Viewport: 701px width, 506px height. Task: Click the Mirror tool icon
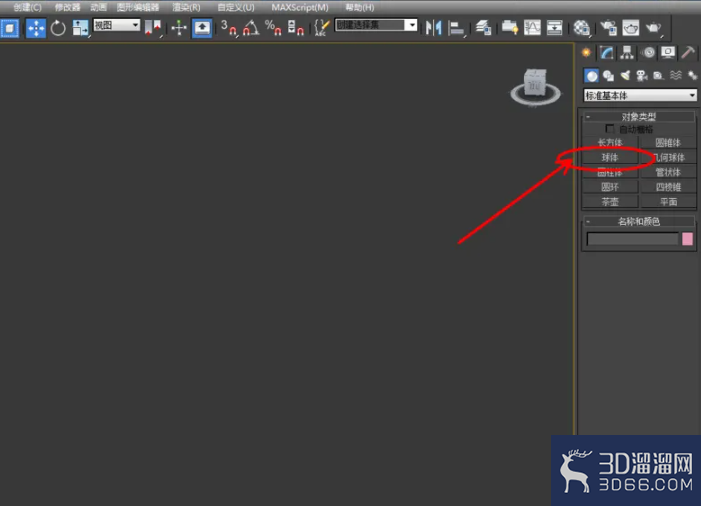pyautogui.click(x=434, y=28)
